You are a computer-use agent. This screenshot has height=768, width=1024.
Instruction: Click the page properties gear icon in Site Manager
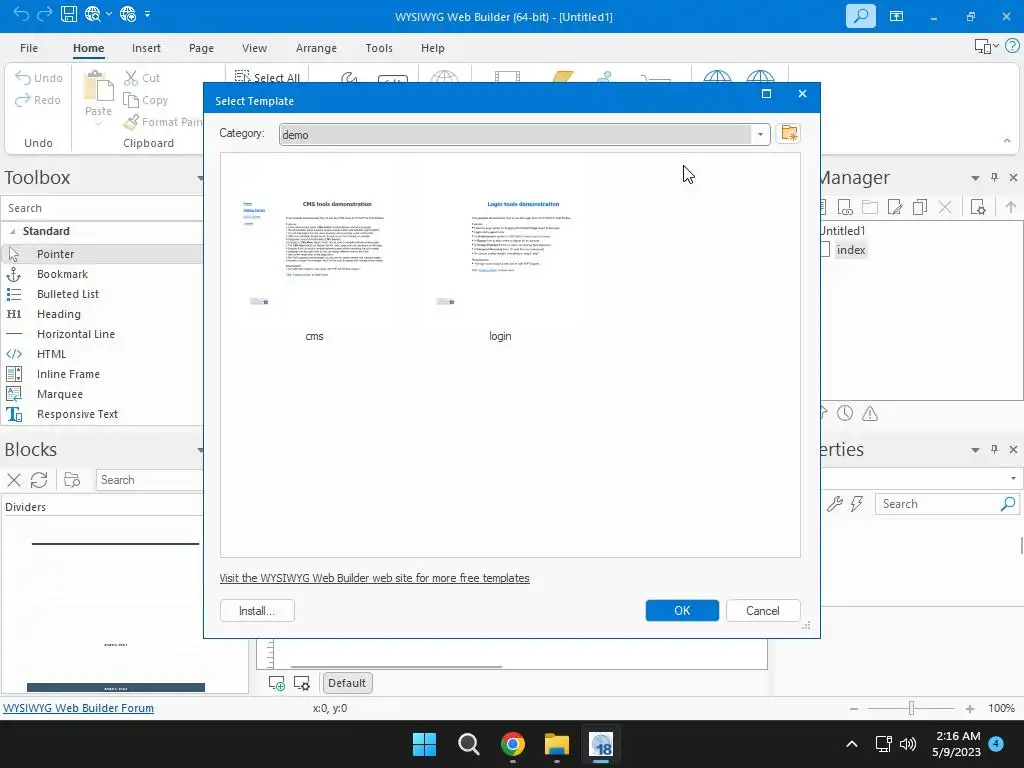[978, 208]
